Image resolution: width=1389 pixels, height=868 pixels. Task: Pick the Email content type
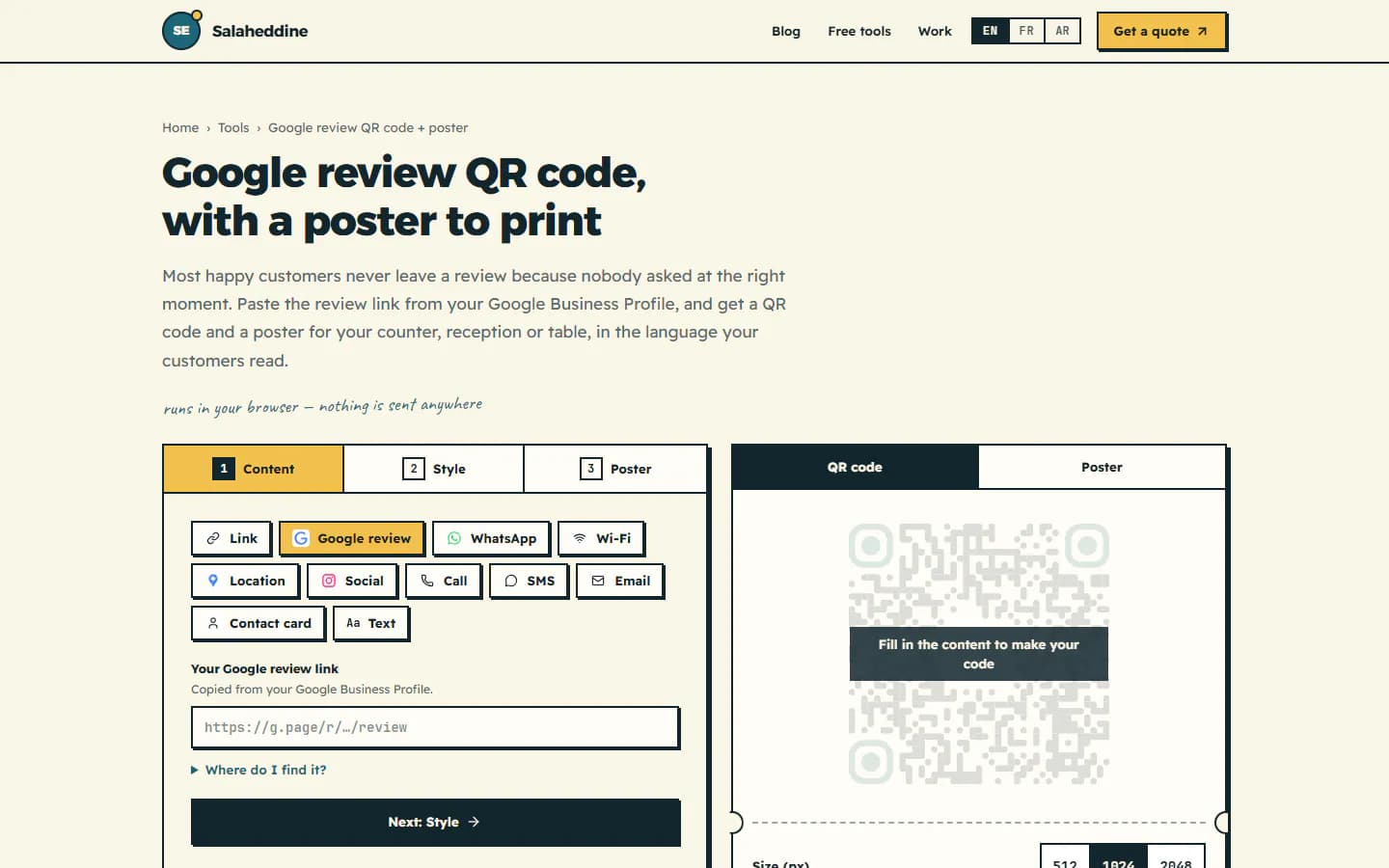pyautogui.click(x=620, y=581)
